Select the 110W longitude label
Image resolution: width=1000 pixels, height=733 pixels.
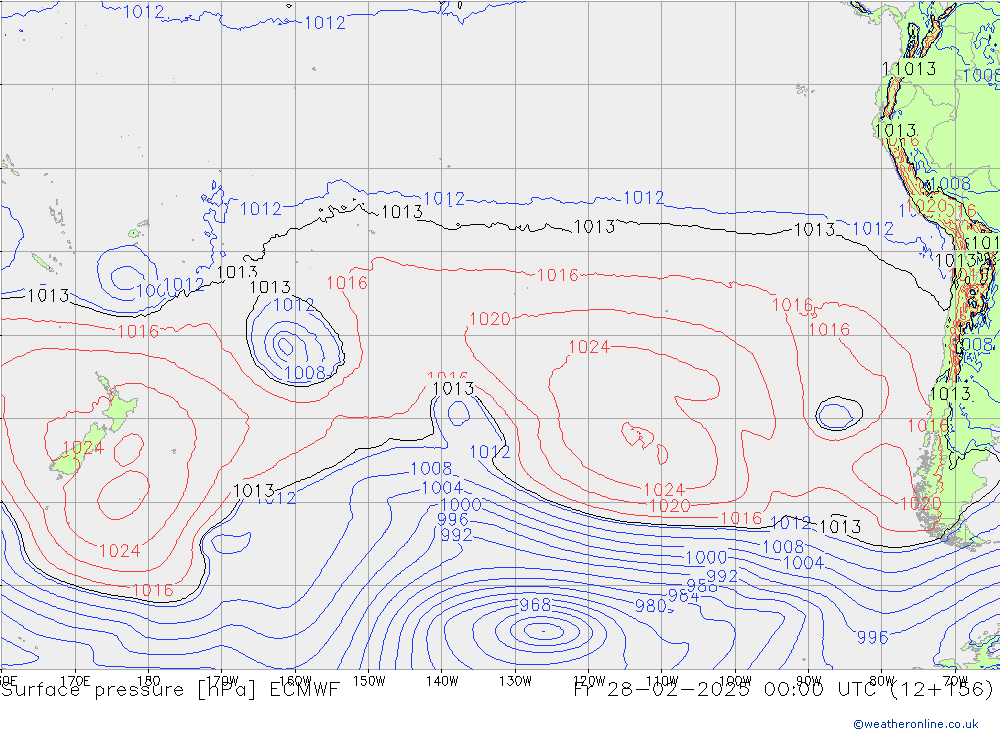(x=662, y=681)
